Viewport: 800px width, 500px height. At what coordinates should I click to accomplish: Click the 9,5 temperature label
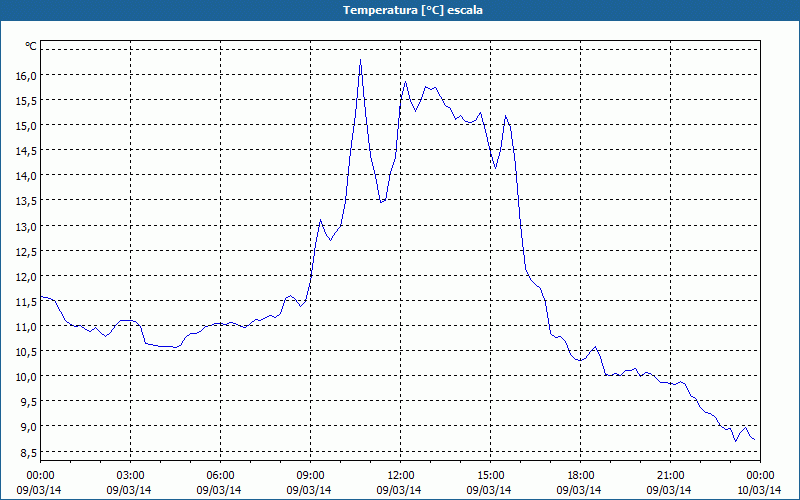(29, 402)
